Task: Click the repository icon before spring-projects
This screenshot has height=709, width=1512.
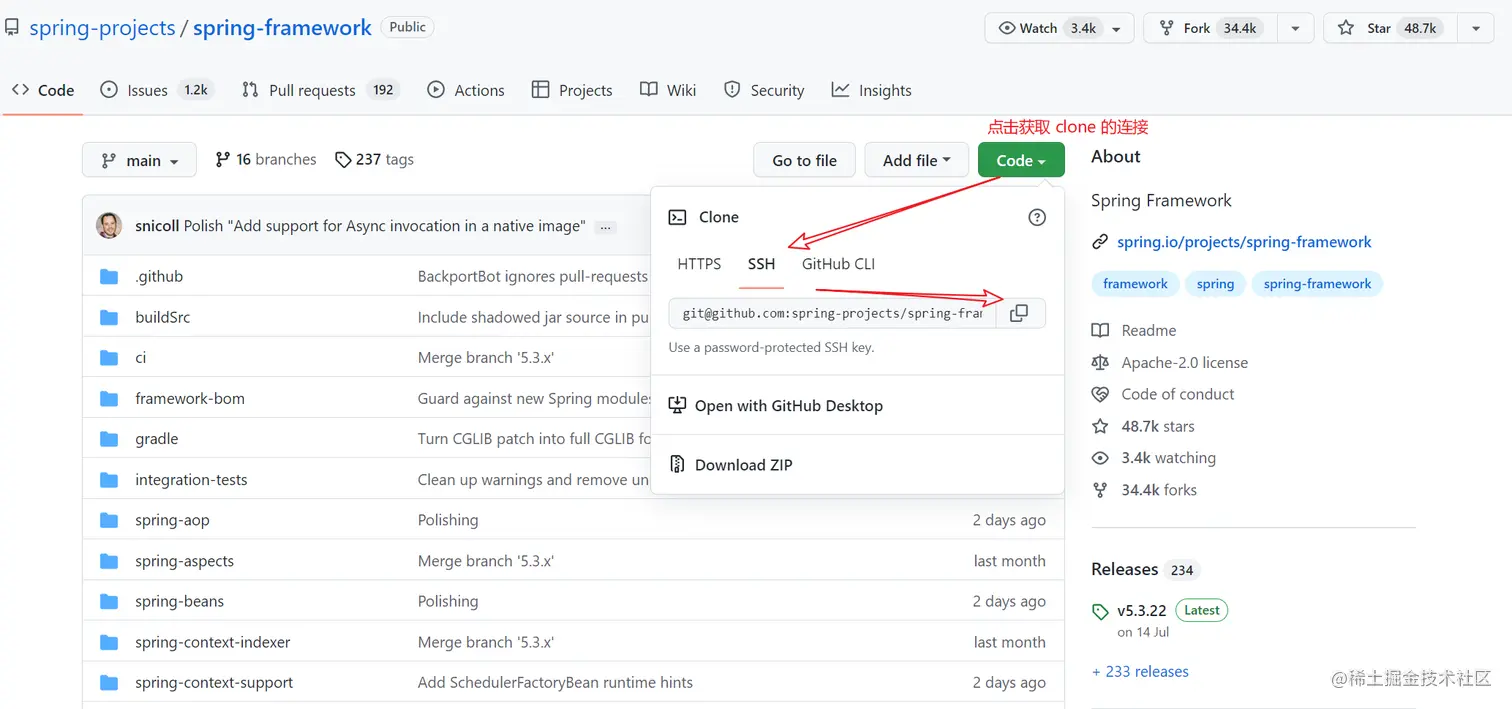Action: [x=12, y=27]
